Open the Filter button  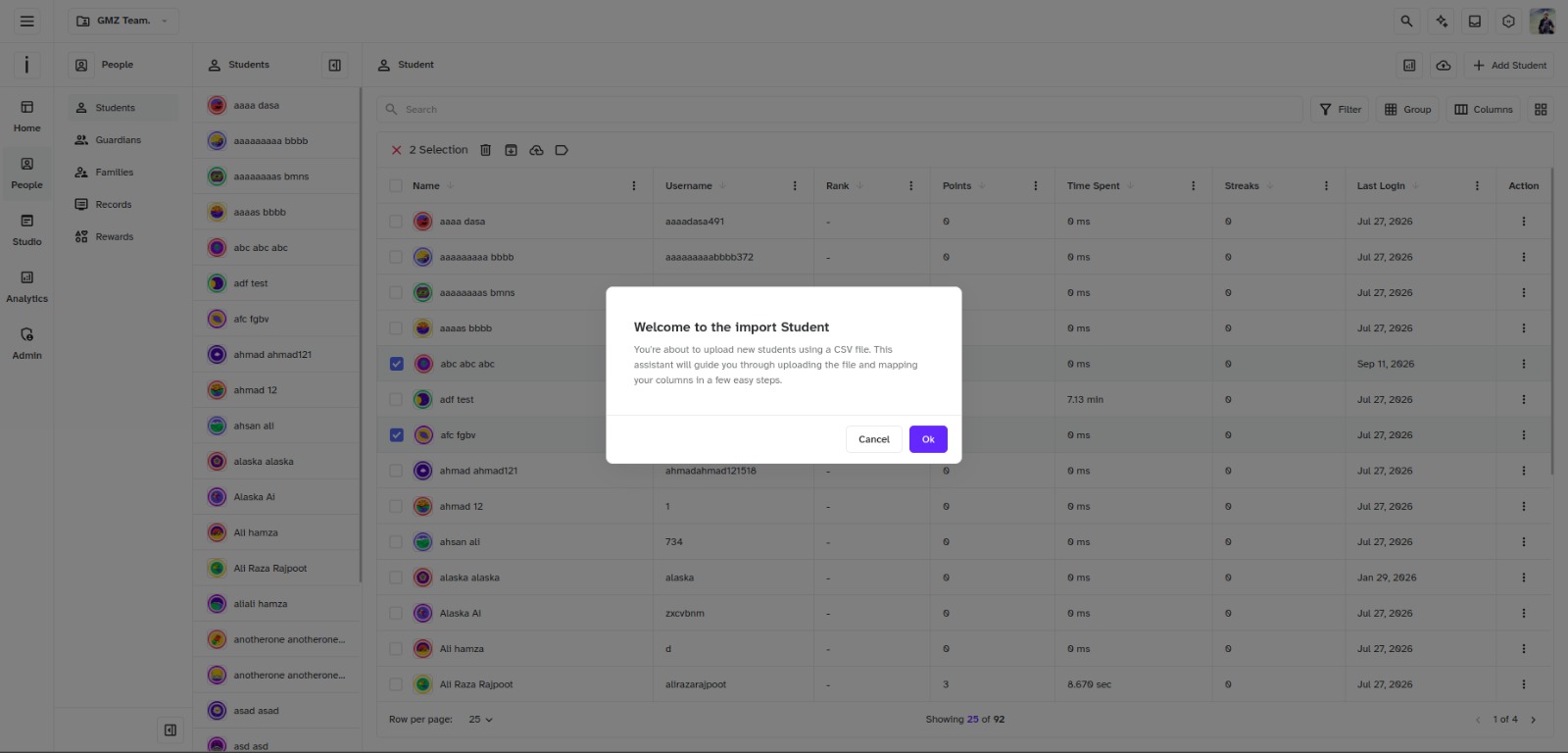(x=1340, y=110)
